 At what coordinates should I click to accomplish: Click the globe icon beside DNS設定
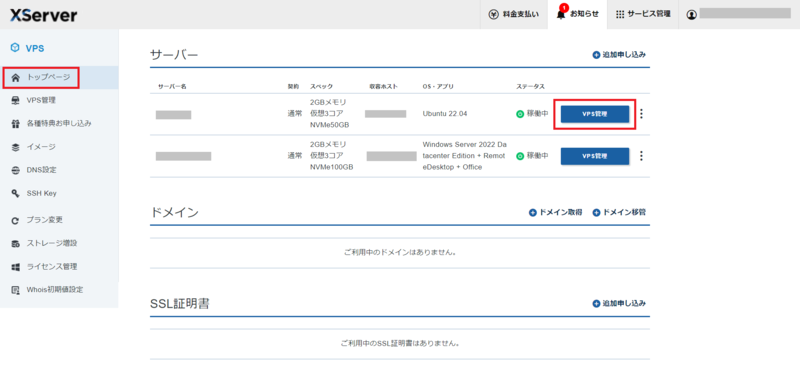click(15, 170)
